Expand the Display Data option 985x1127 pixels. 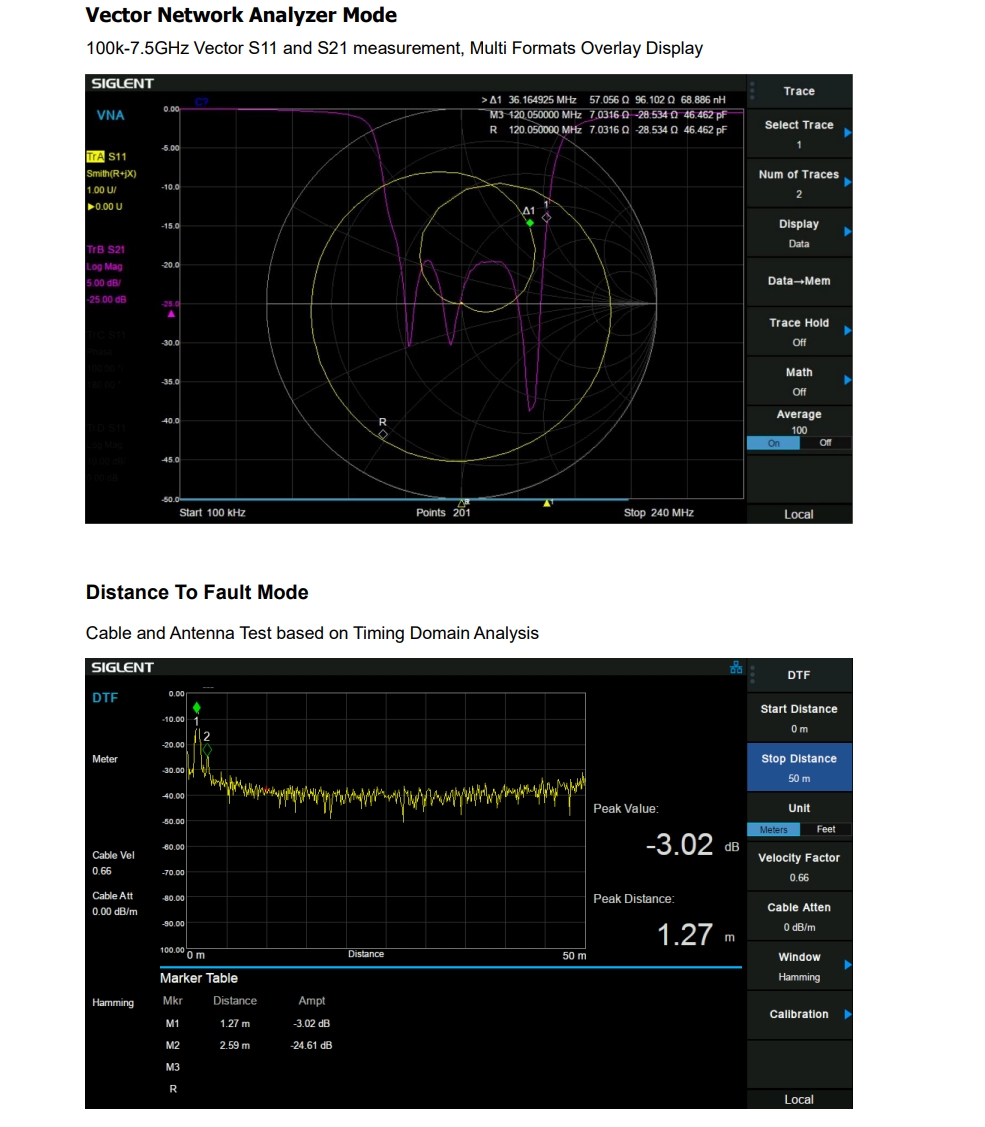click(799, 233)
